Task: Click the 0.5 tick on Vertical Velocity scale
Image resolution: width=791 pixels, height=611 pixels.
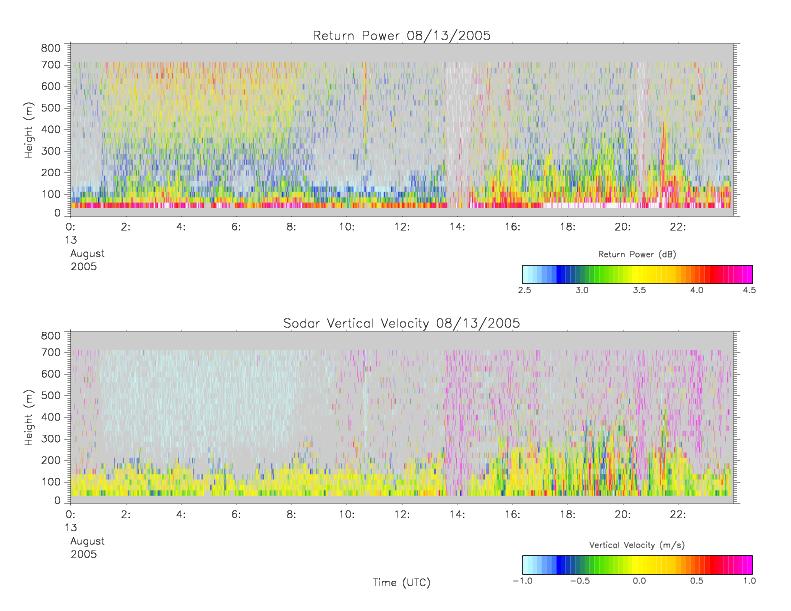Action: [x=697, y=581]
